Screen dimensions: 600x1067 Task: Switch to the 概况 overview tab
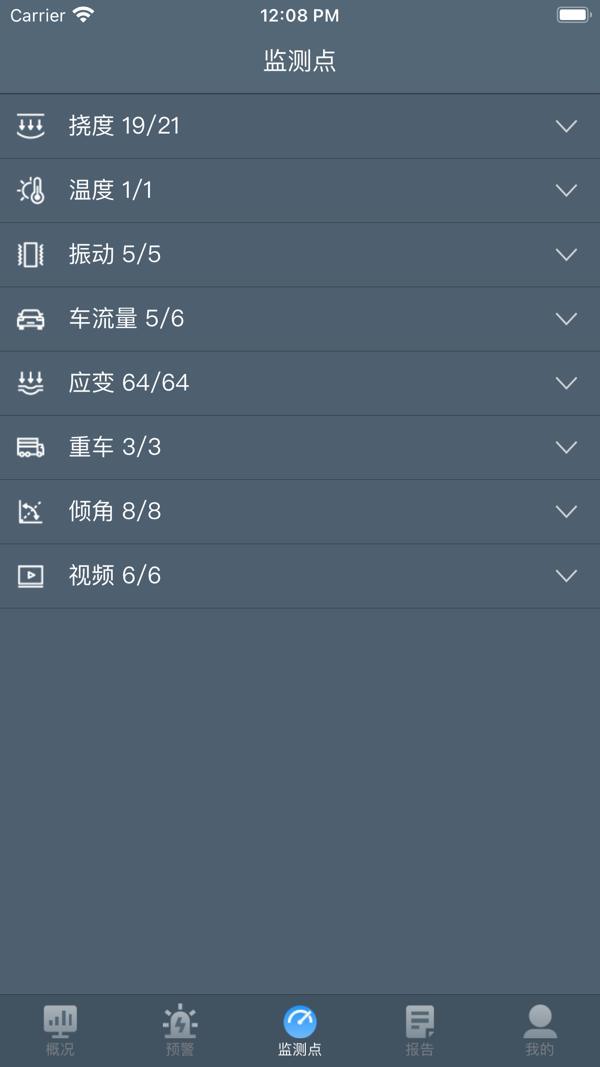pos(60,1030)
